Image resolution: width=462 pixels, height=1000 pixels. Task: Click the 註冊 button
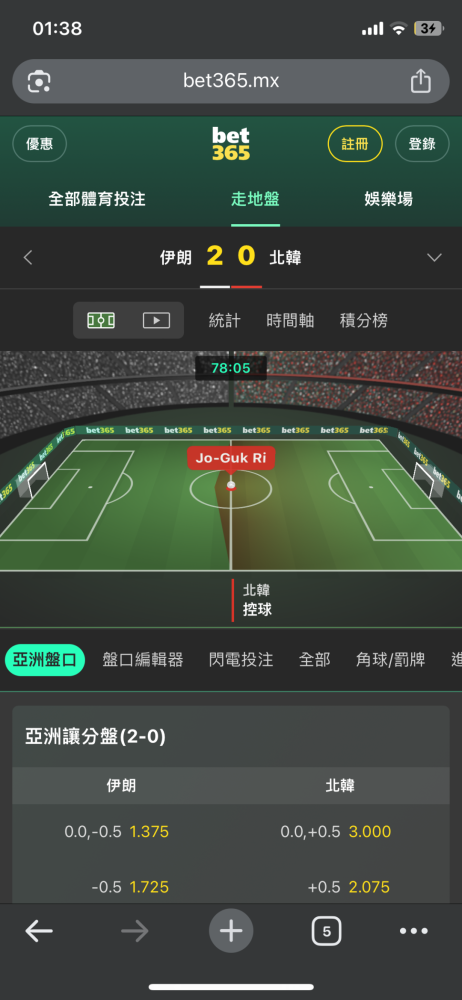(x=355, y=143)
